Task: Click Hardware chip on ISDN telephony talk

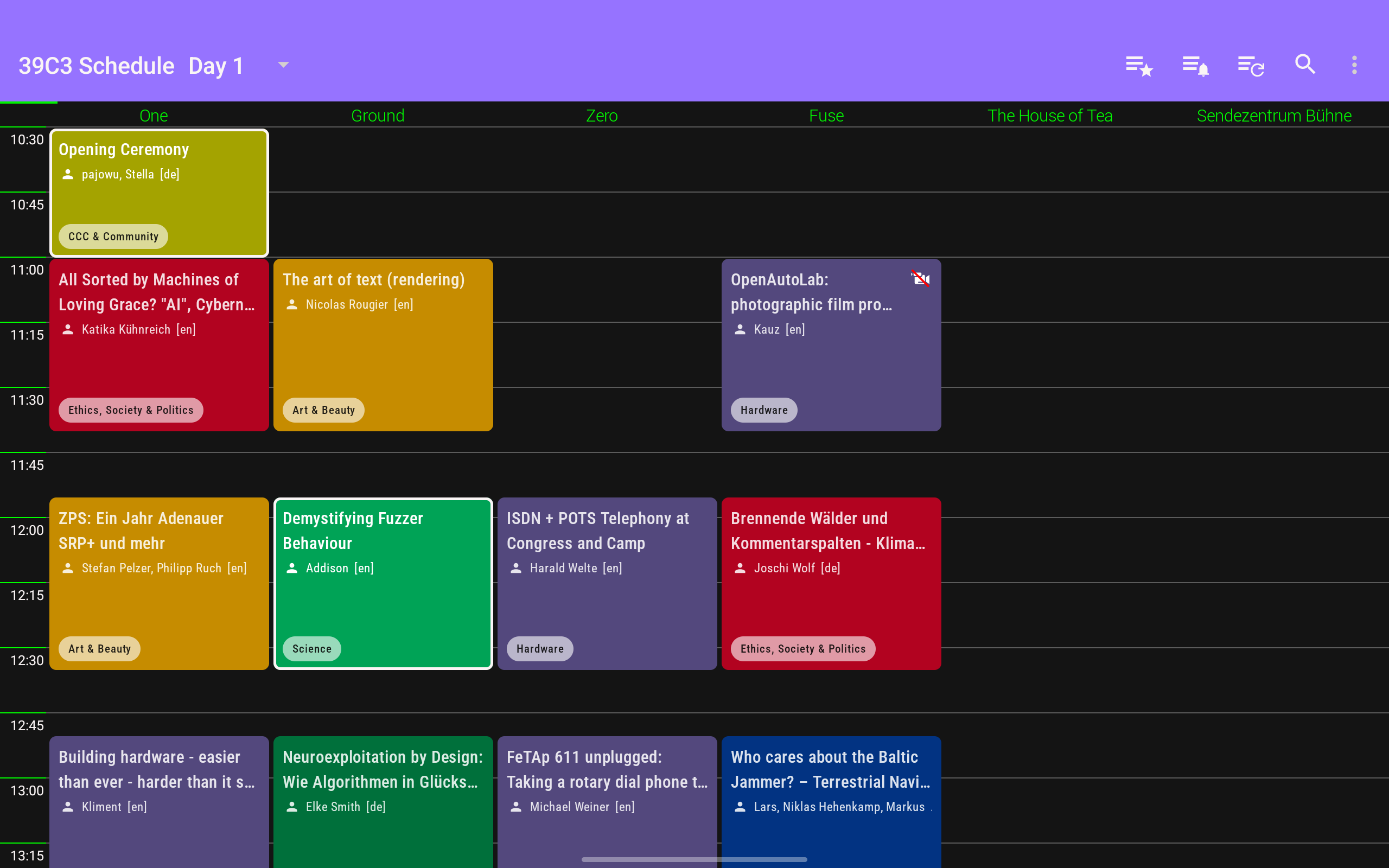Action: coord(539,649)
